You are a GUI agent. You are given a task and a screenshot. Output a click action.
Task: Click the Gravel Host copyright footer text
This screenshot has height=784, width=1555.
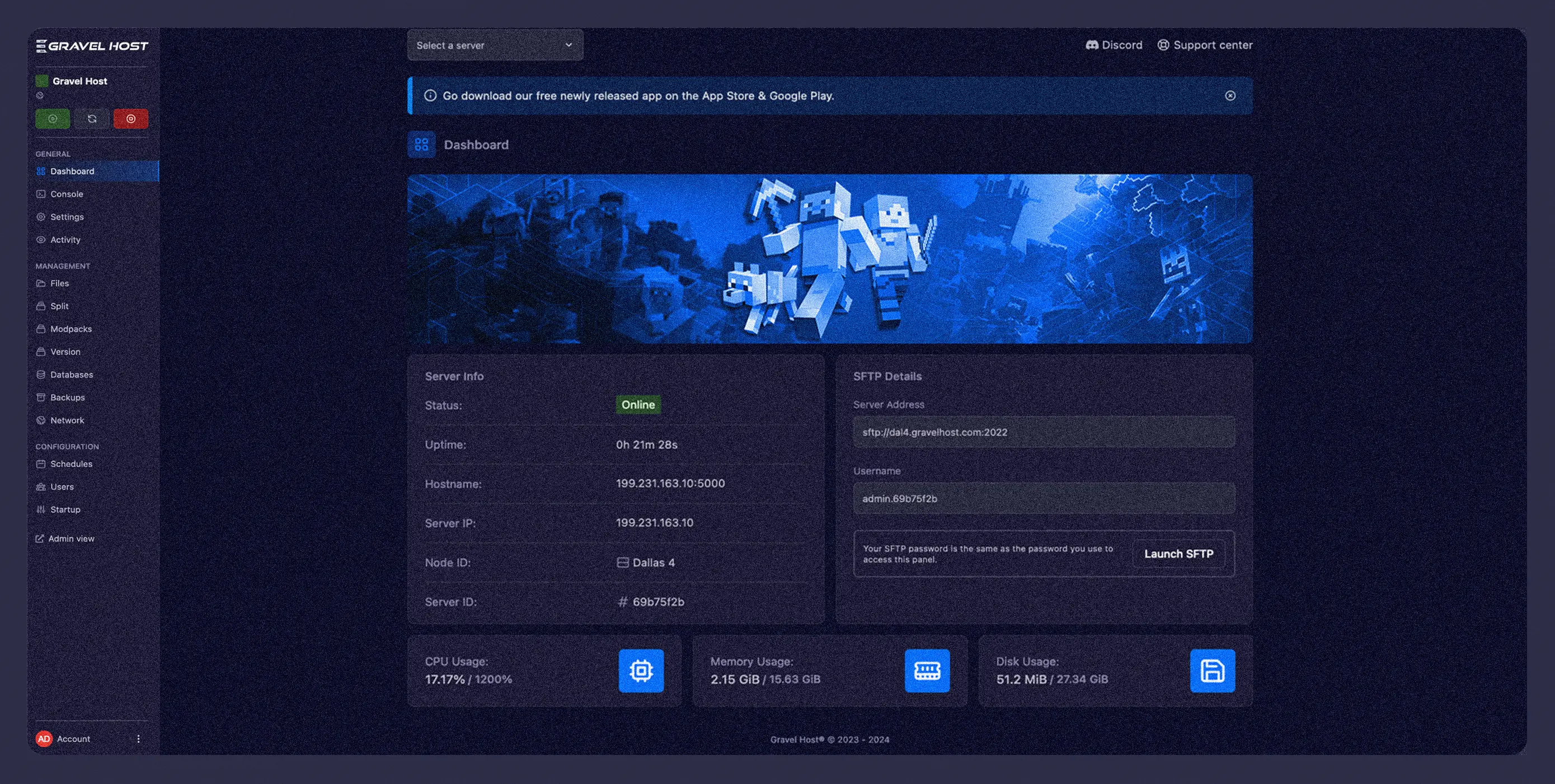[x=829, y=740]
